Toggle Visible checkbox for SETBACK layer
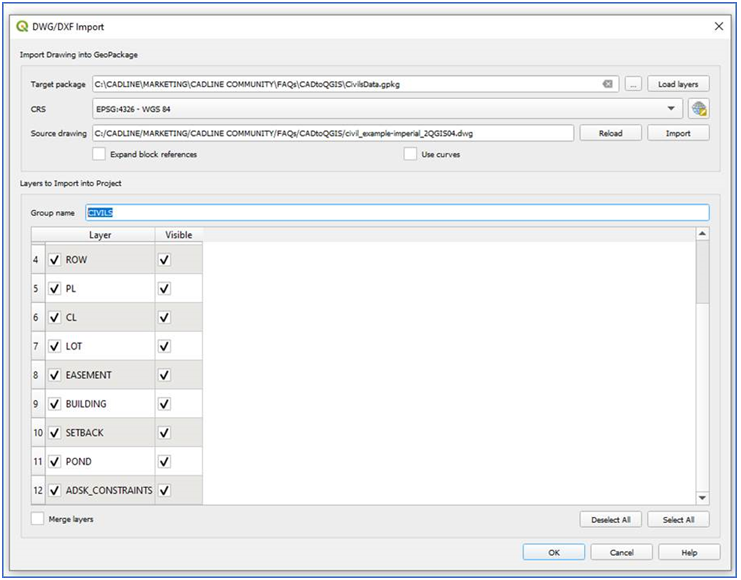 pos(164,433)
